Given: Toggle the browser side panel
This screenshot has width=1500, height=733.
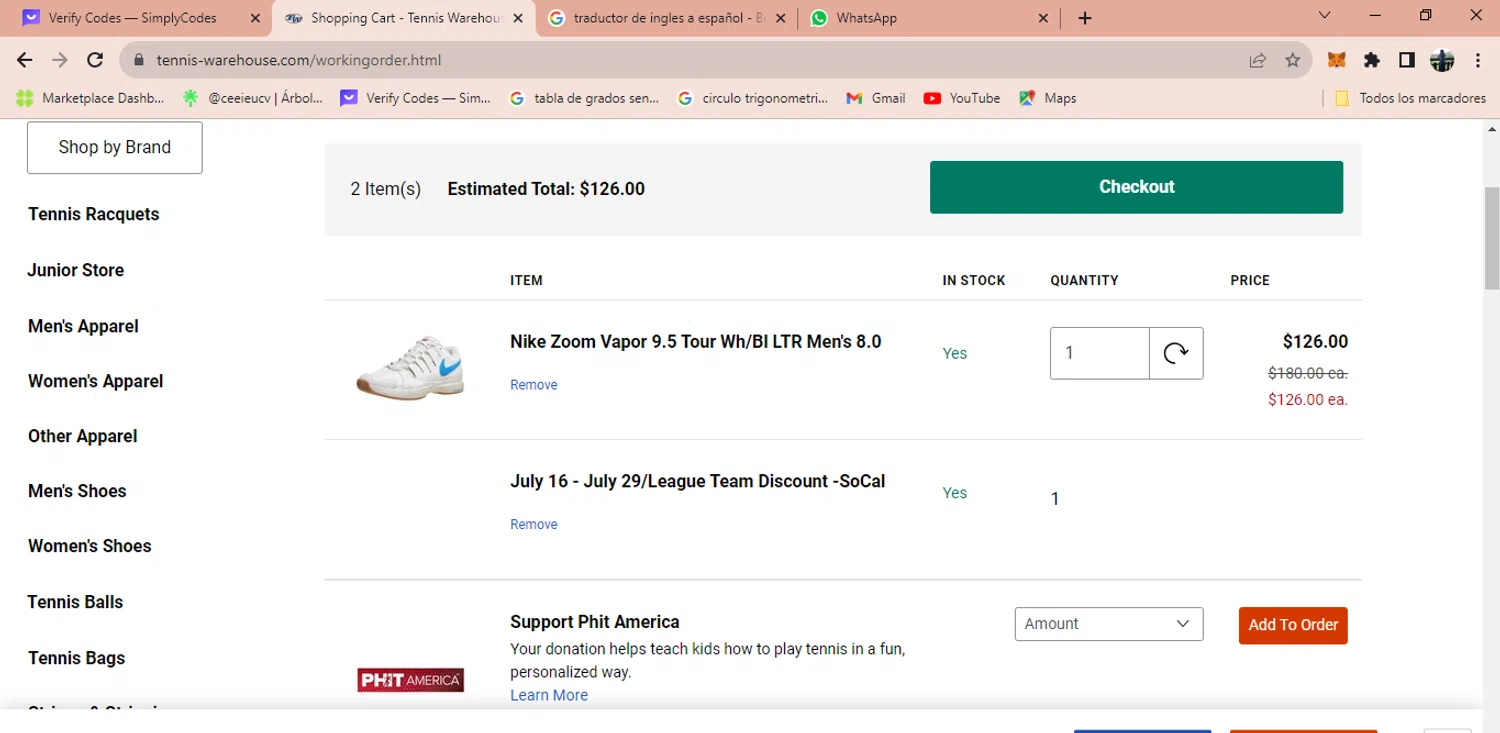Looking at the screenshot, I should [x=1407, y=60].
